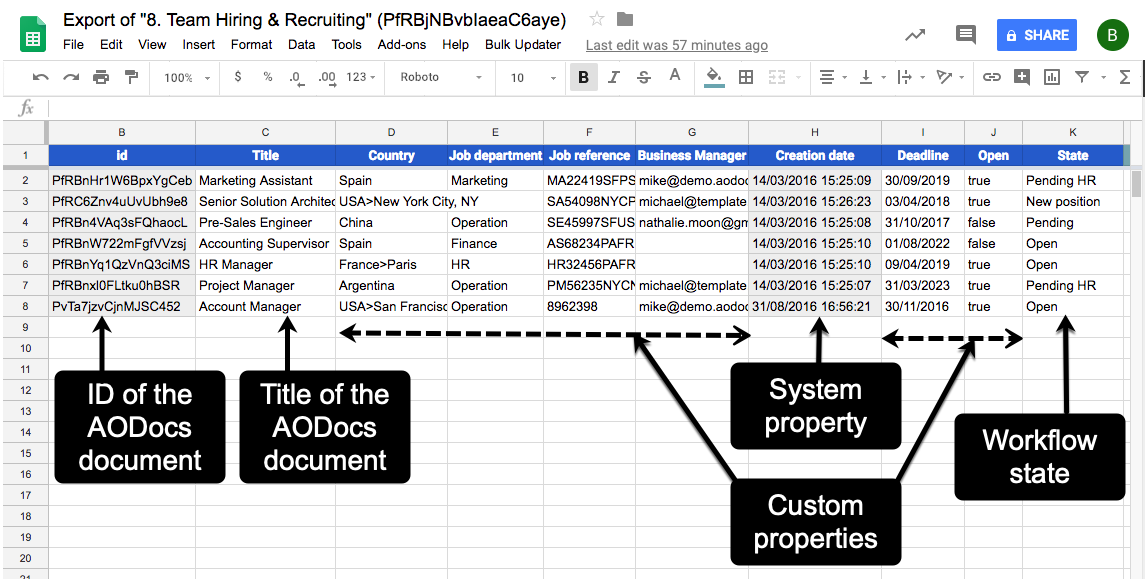The height and width of the screenshot is (579, 1145).
Task: Click the insert chart icon
Action: click(x=1052, y=77)
